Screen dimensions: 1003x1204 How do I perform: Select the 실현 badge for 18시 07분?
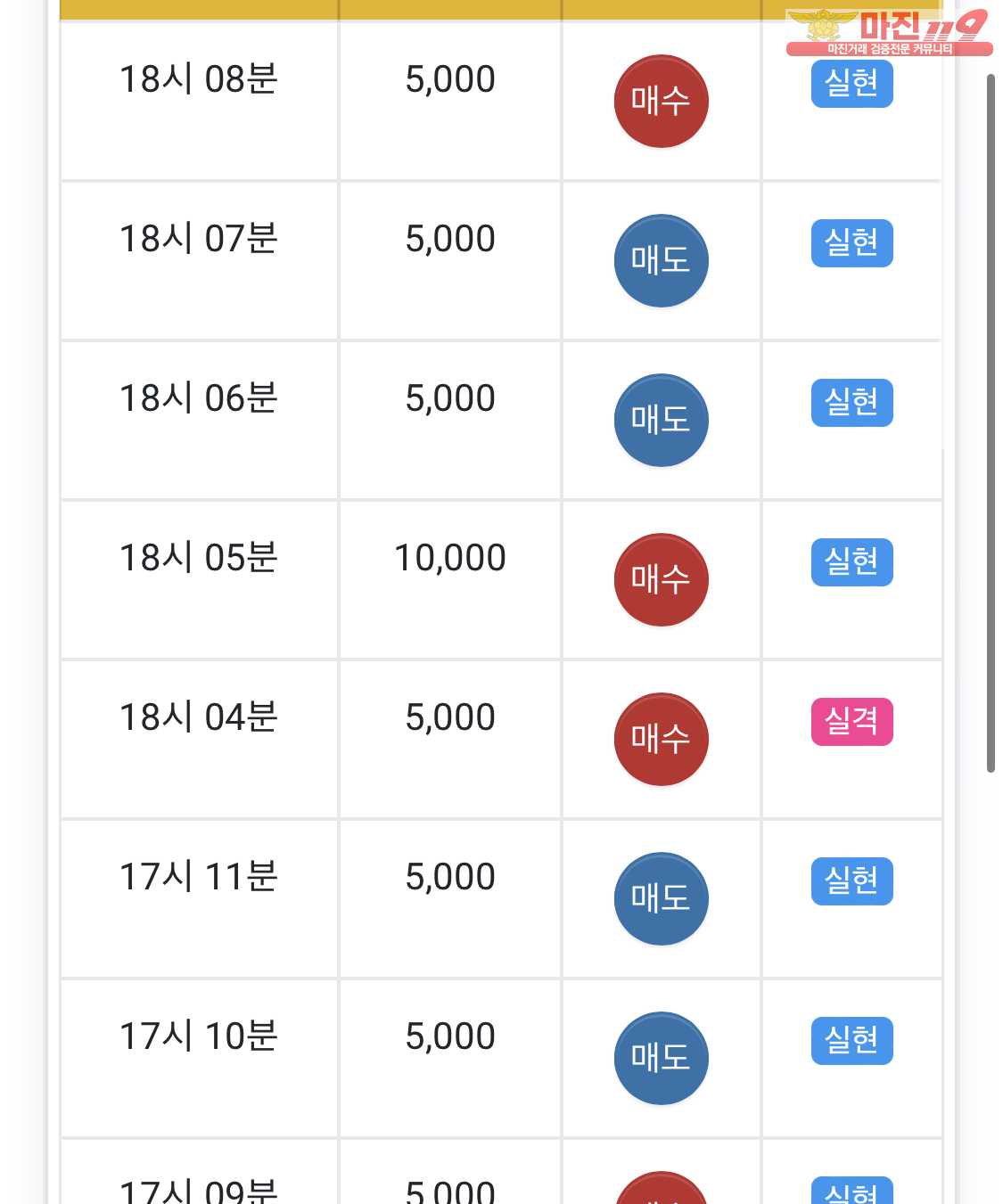coord(851,243)
